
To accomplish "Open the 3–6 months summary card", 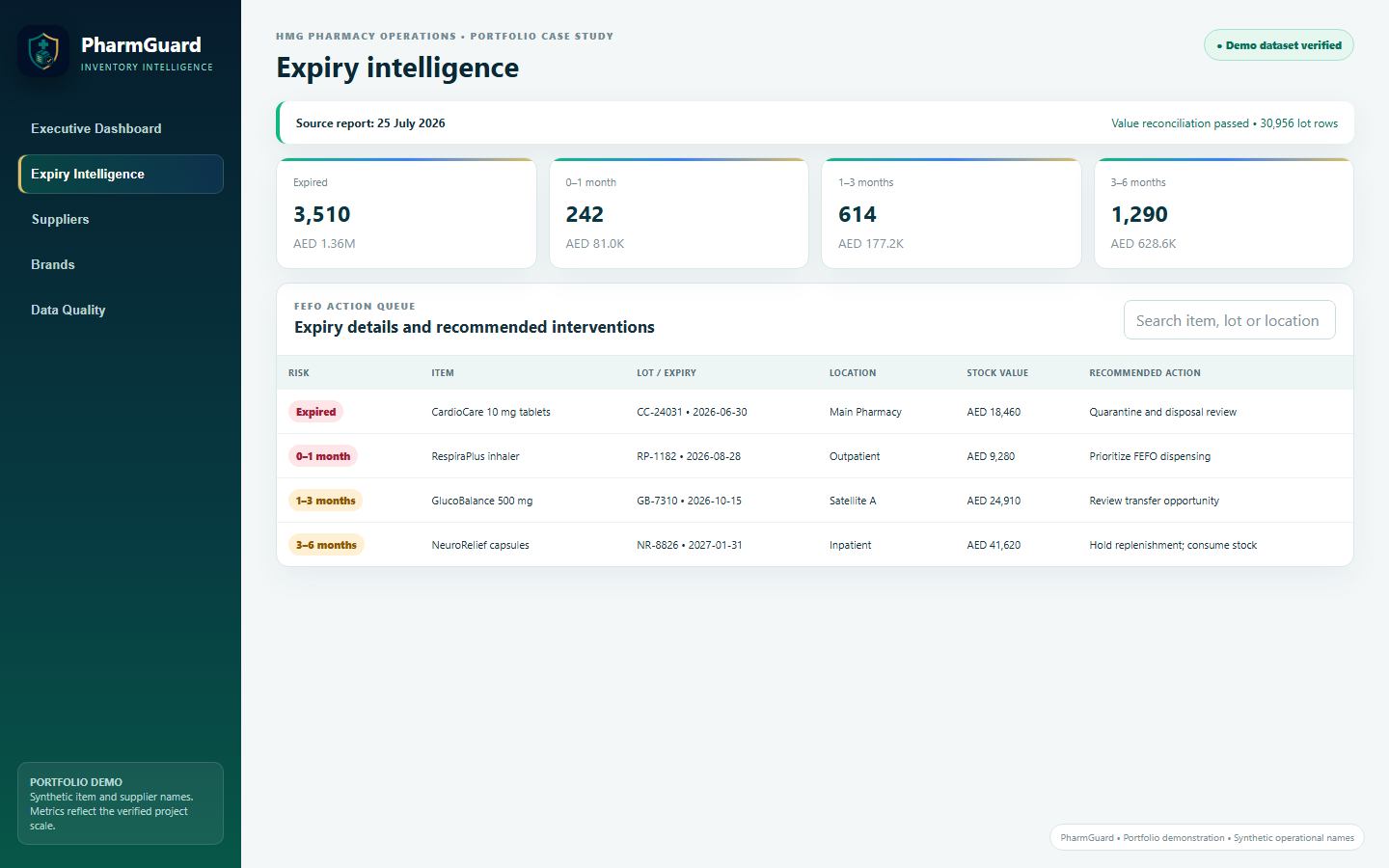I will [1223, 213].
